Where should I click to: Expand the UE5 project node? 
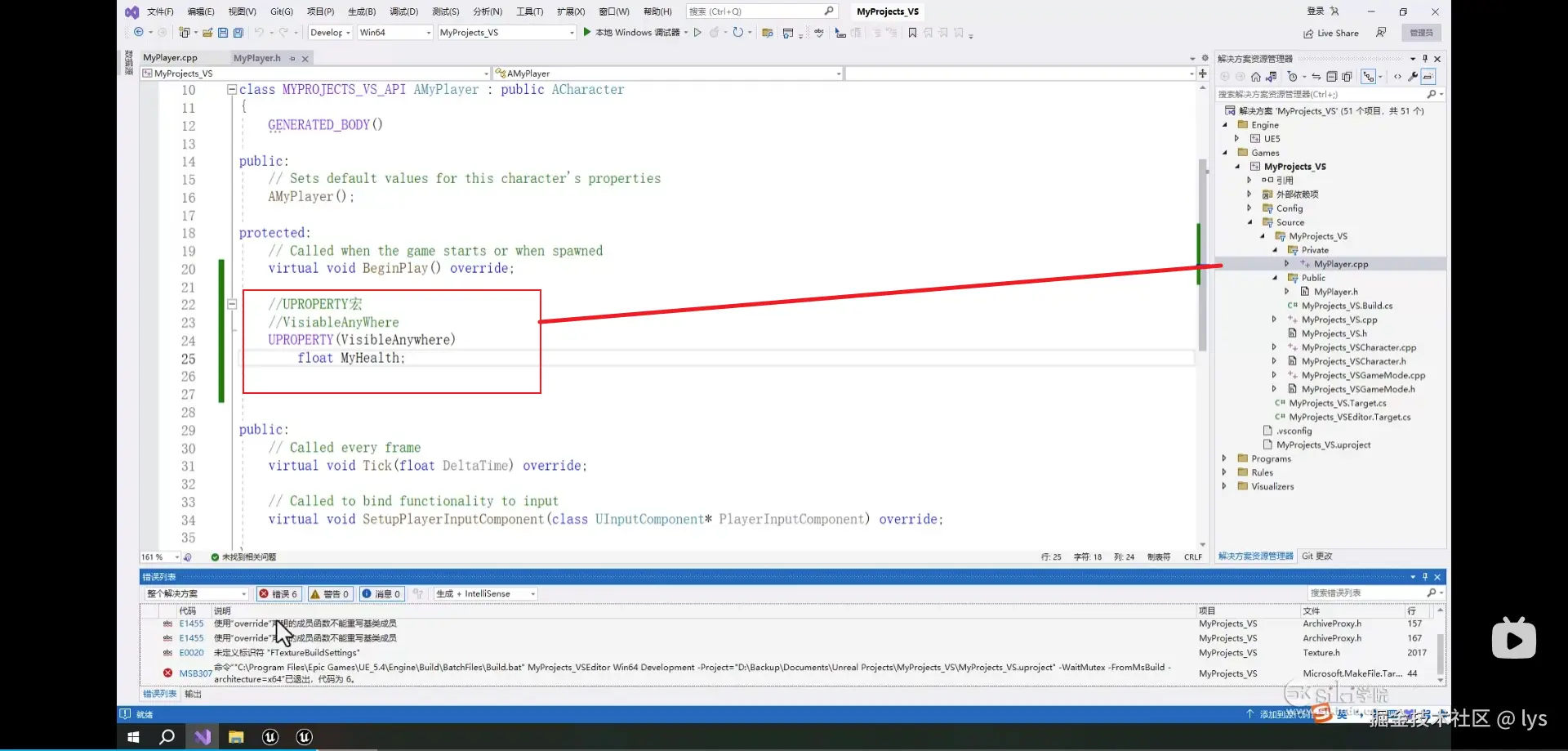[x=1236, y=139]
